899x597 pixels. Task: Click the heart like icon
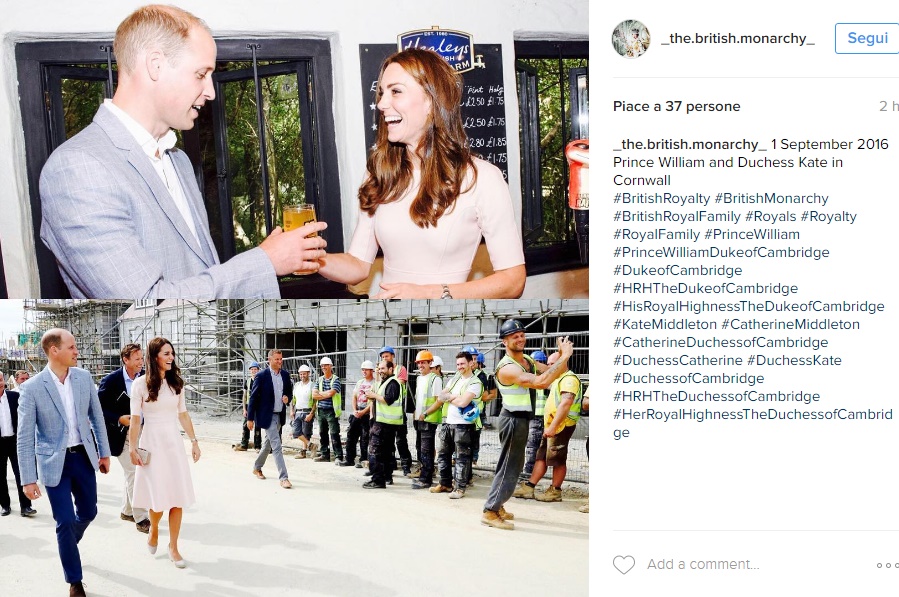624,565
